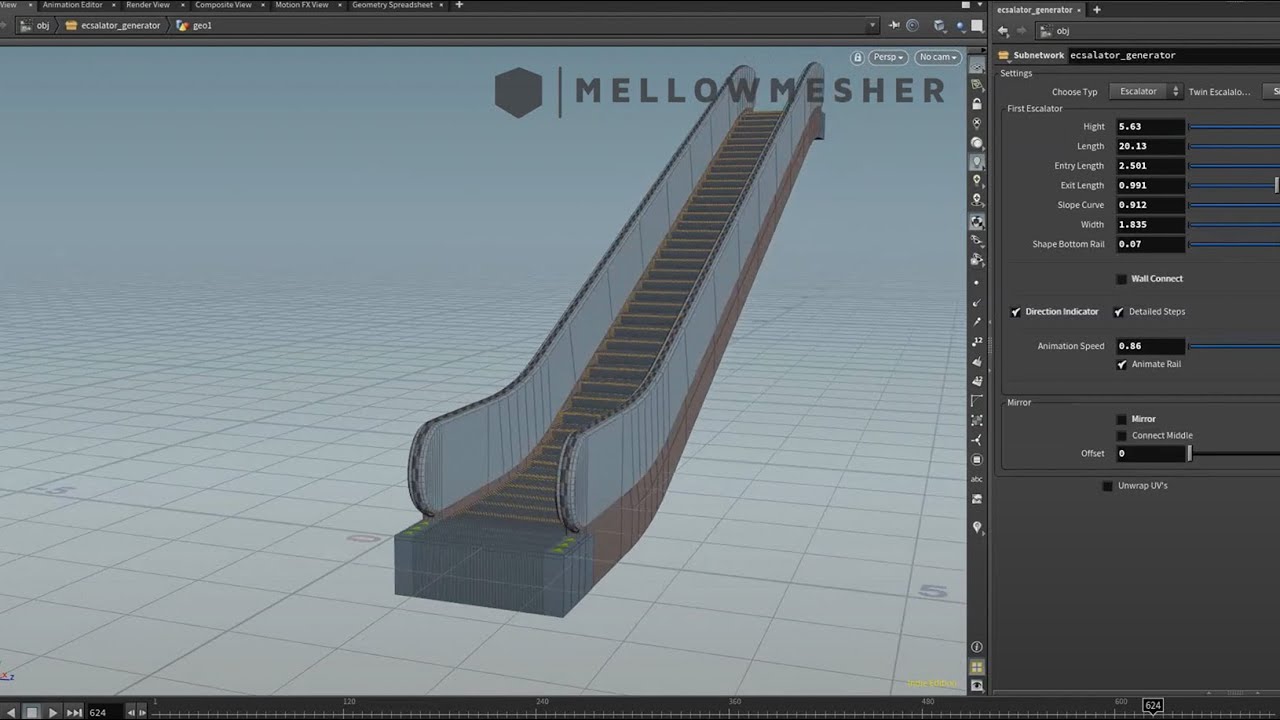Enable Unwrap UV's checkbox
The image size is (1280, 720).
1107,486
